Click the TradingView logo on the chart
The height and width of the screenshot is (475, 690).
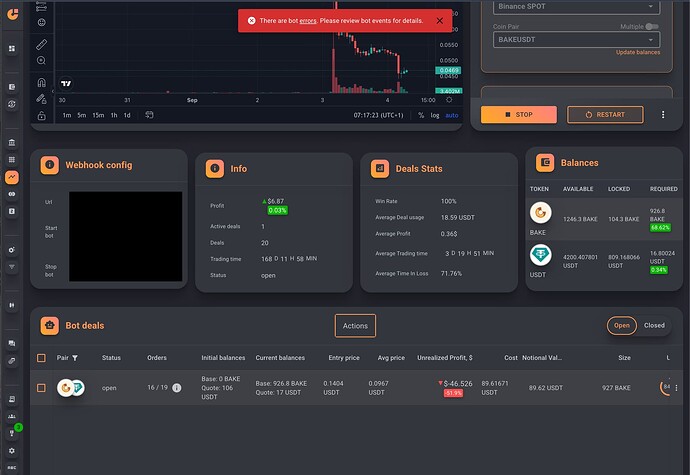point(66,83)
